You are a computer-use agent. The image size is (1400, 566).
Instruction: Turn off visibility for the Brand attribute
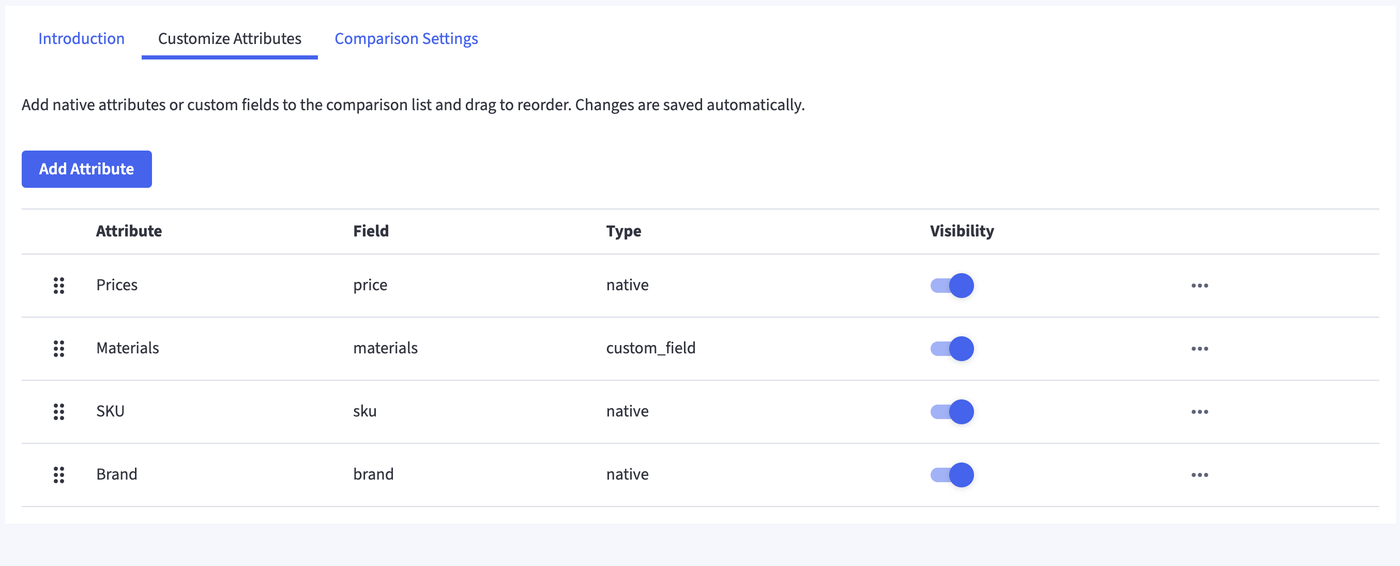pos(952,475)
